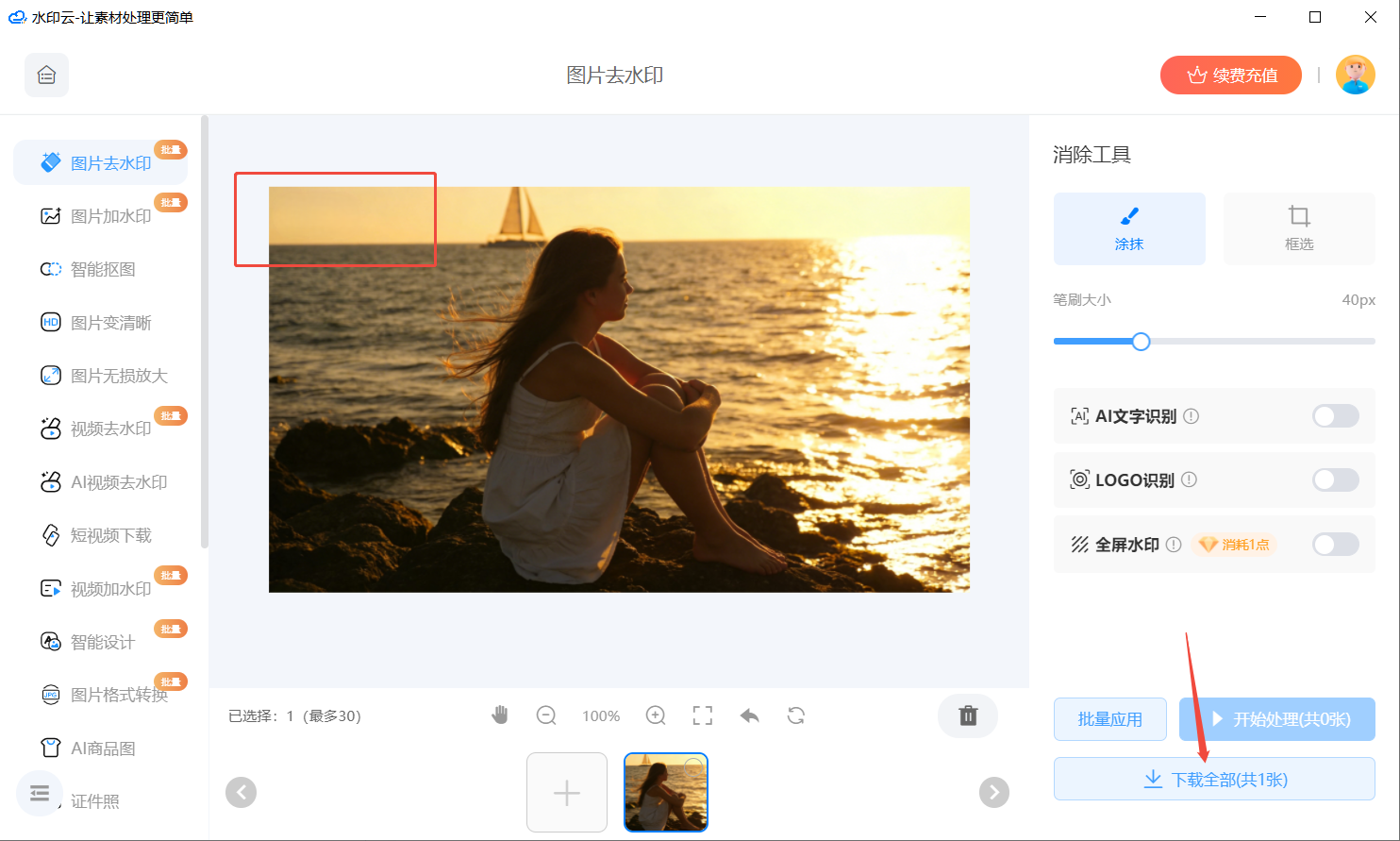This screenshot has height=841, width=1400.
Task: Enable the AI文字识别 toggle
Action: (1335, 416)
